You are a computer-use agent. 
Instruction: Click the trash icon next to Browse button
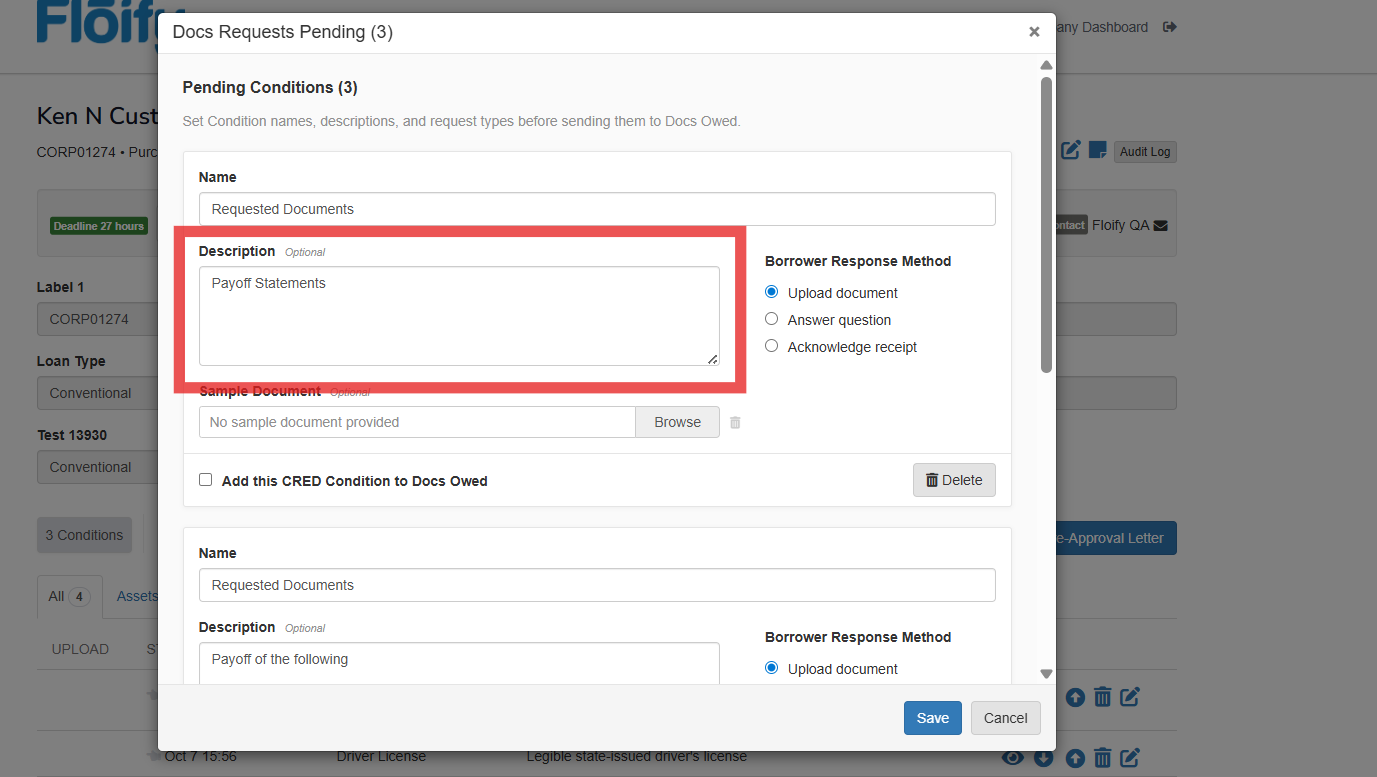(x=735, y=422)
